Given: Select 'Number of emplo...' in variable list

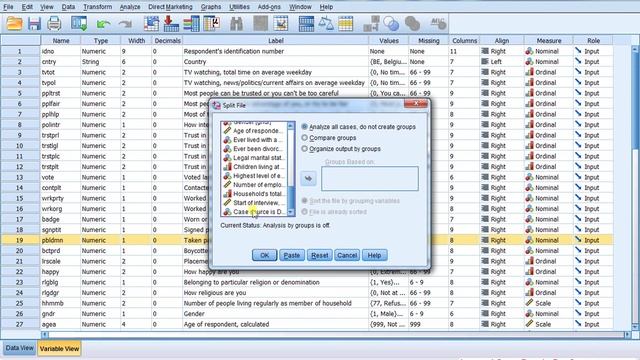Looking at the screenshot, I should pyautogui.click(x=253, y=185).
